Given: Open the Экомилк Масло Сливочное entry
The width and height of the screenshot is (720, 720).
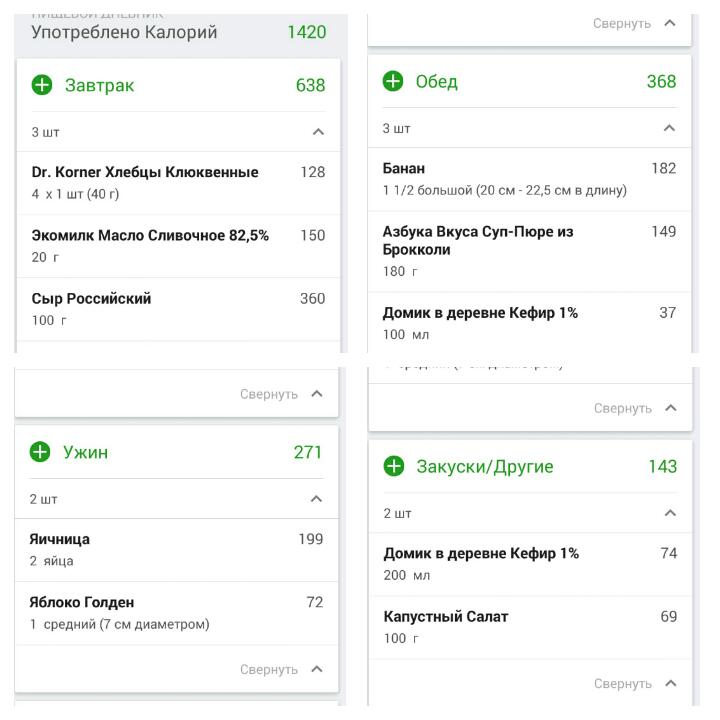Looking at the screenshot, I should 150,246.
